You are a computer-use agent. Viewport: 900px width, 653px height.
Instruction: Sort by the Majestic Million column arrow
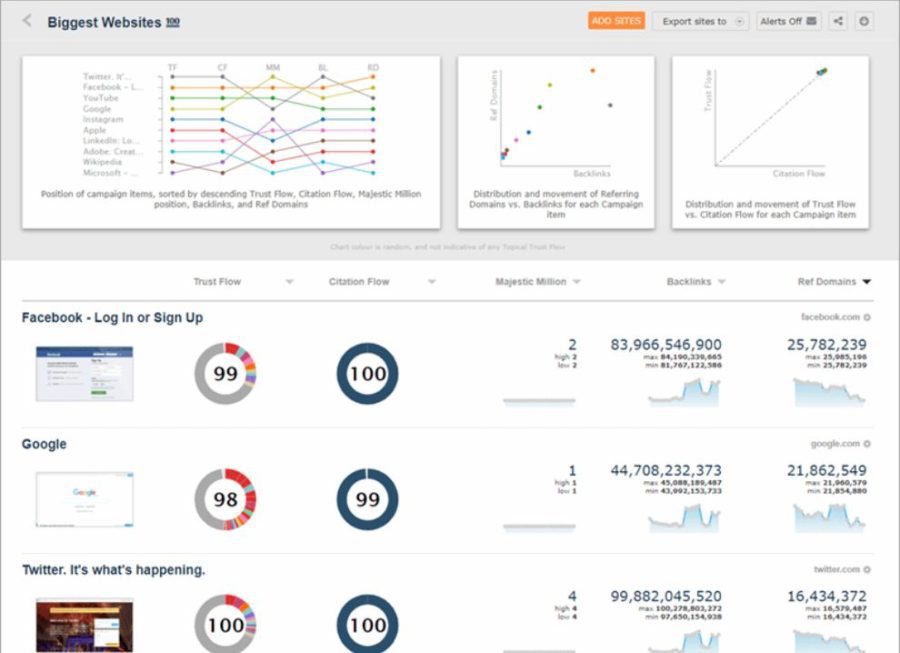coord(577,282)
